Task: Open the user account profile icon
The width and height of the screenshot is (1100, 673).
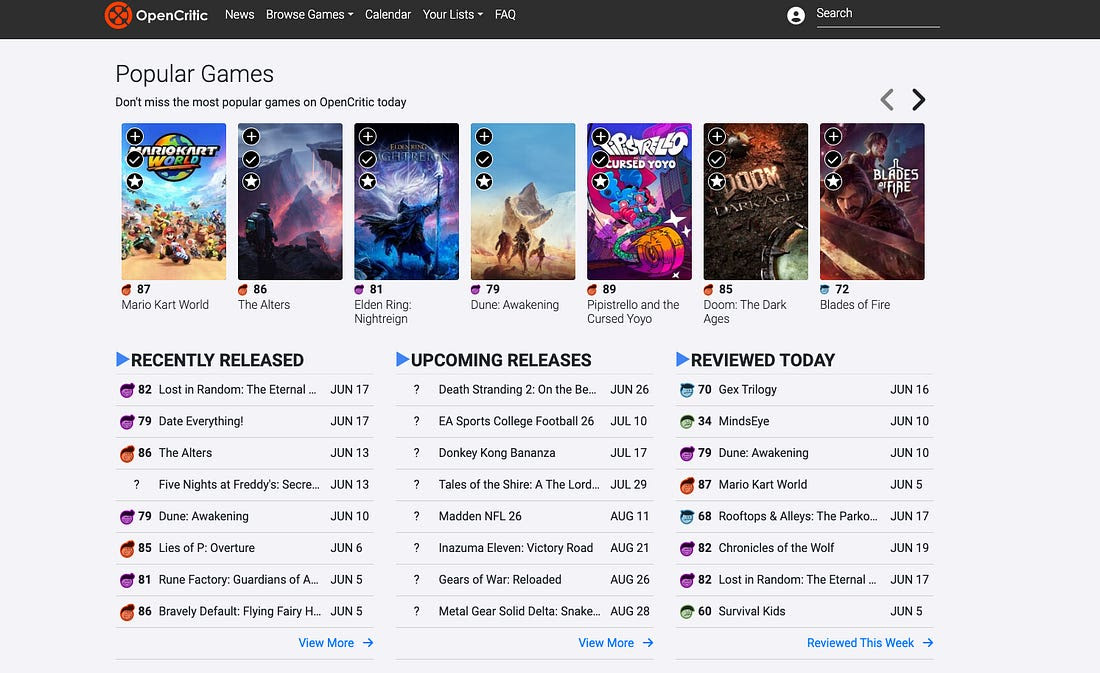Action: coord(796,15)
